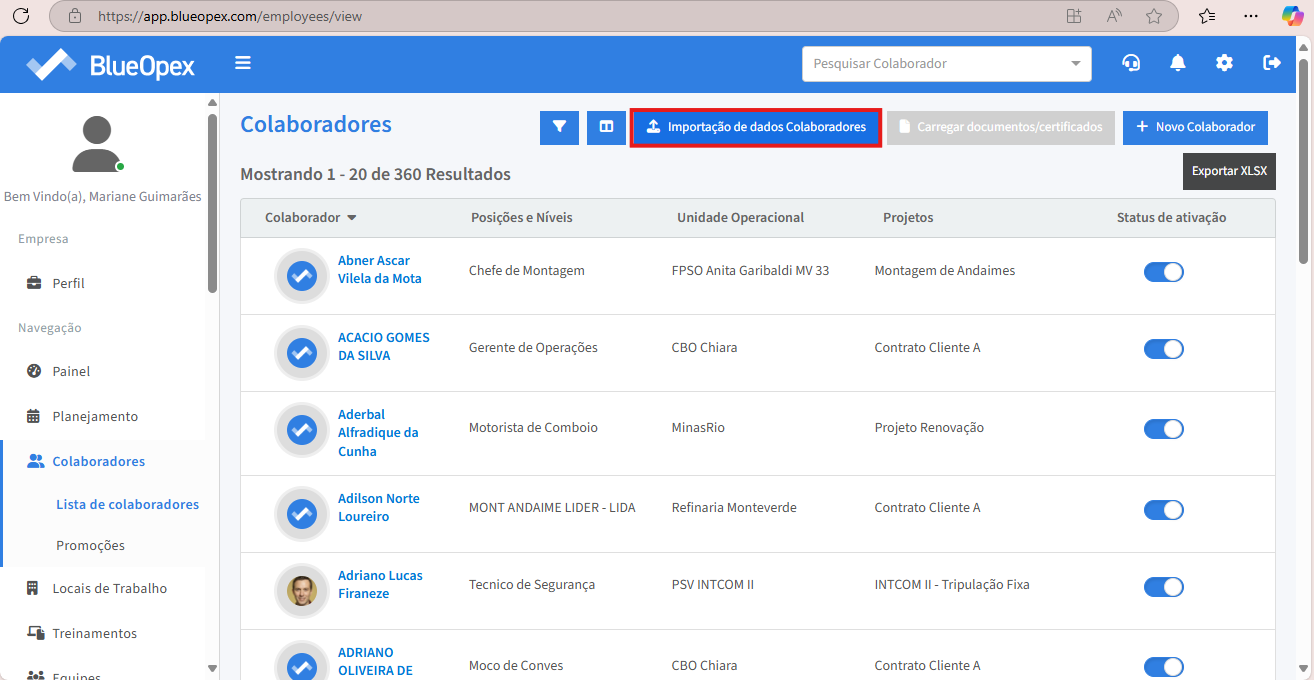Open ACACIO GOMES DA SILVA link

click(384, 347)
